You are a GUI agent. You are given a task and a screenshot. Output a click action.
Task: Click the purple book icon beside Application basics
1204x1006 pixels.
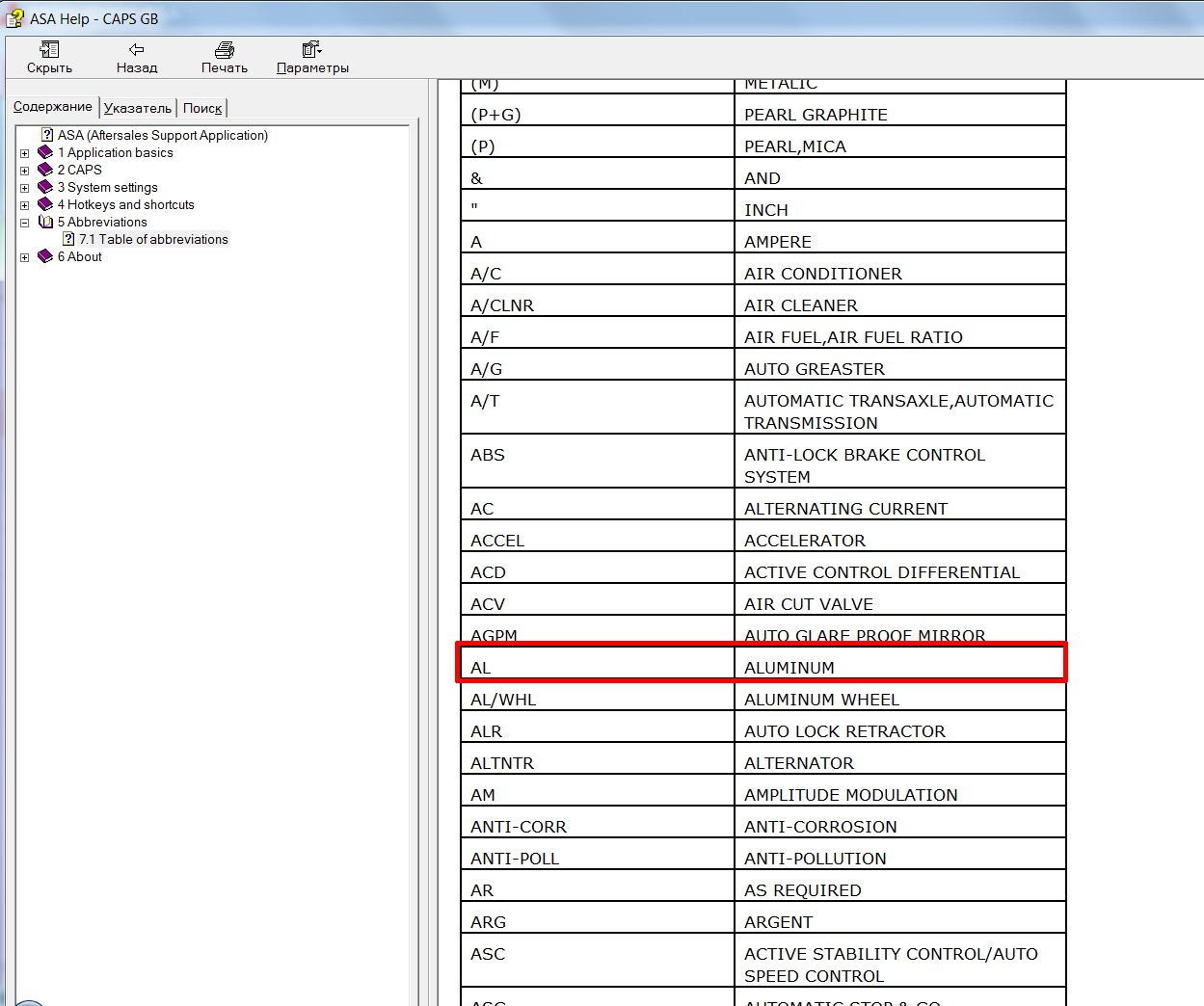tap(45, 152)
